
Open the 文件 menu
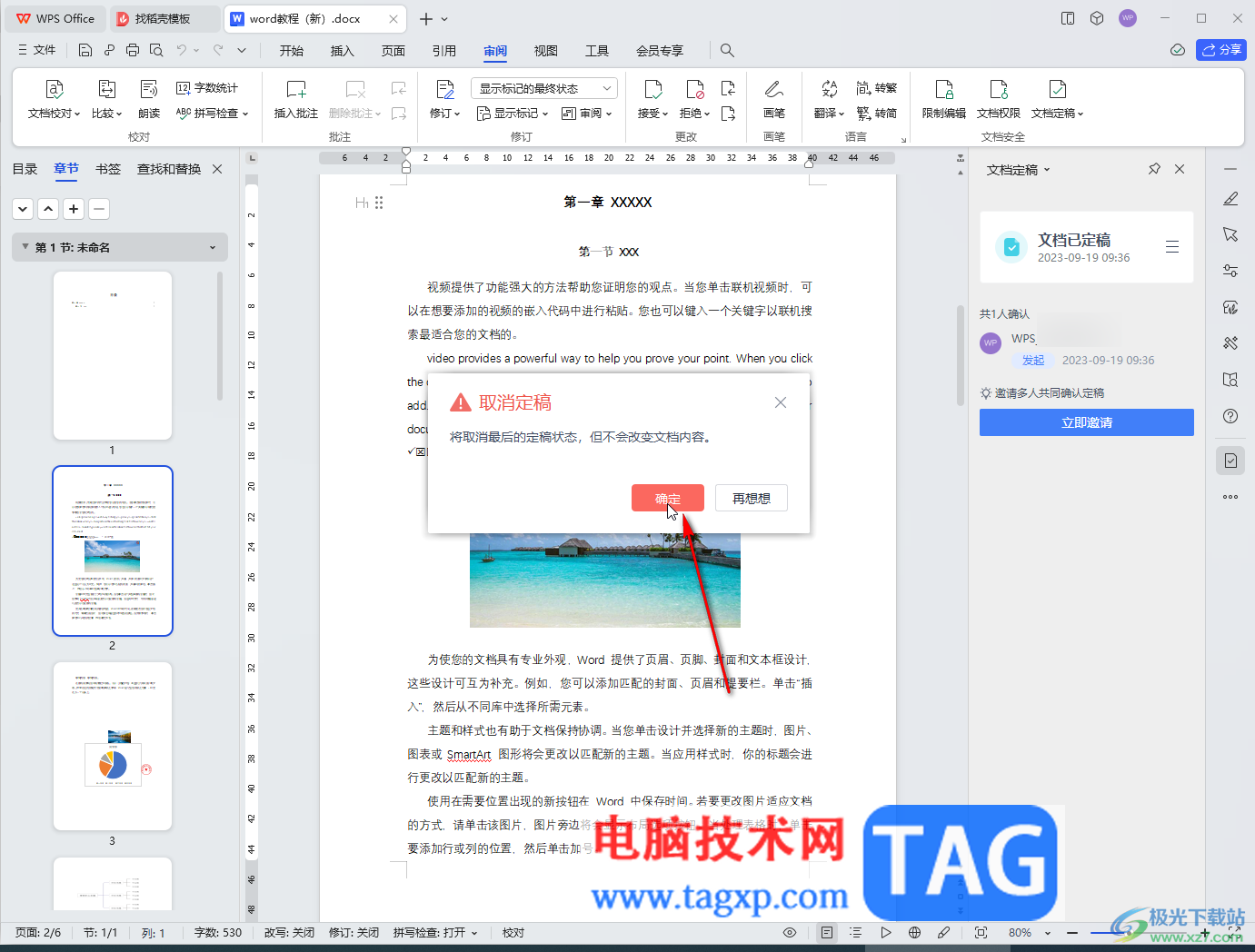tap(37, 50)
